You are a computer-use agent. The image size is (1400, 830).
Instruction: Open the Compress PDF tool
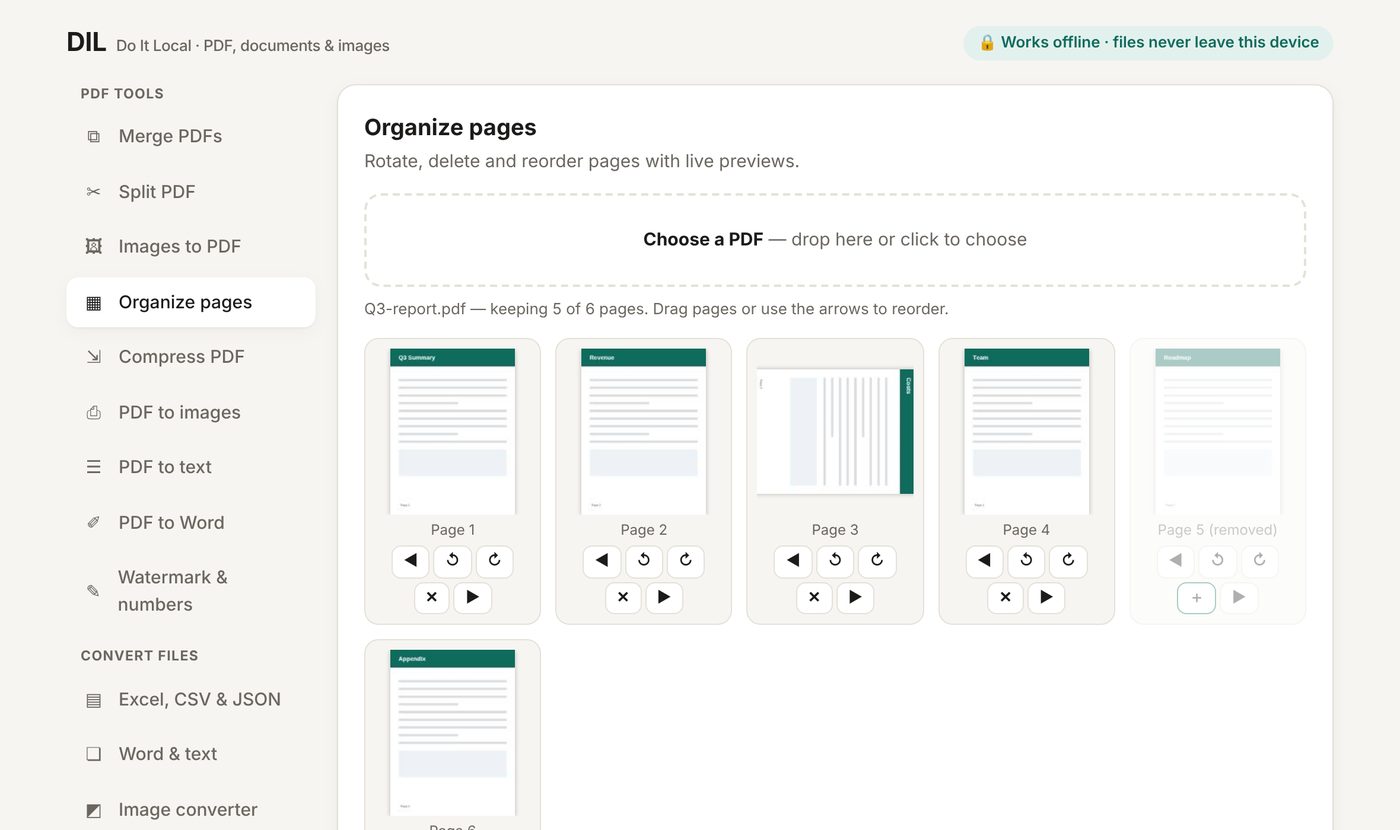(191, 357)
